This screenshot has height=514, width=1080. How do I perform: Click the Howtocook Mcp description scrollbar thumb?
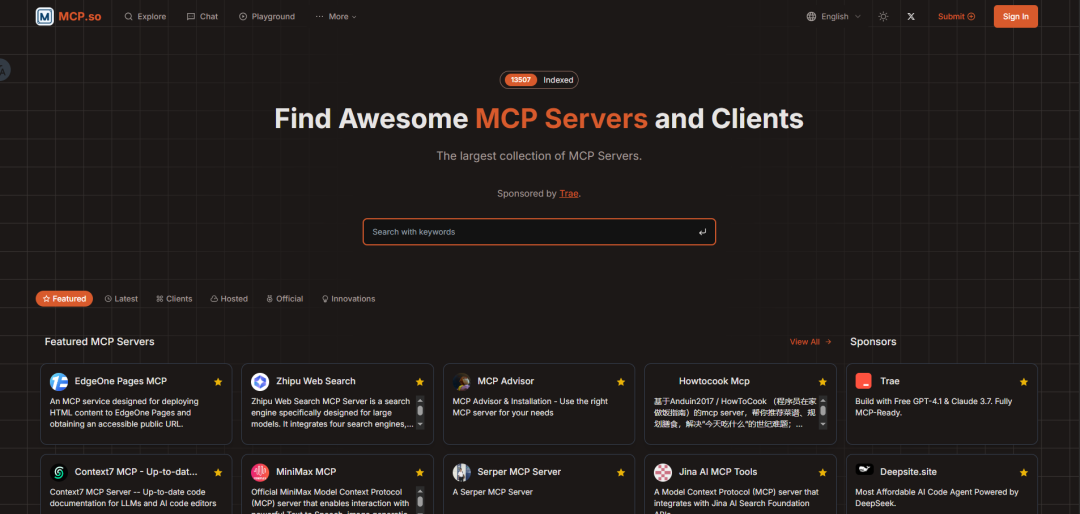822,411
